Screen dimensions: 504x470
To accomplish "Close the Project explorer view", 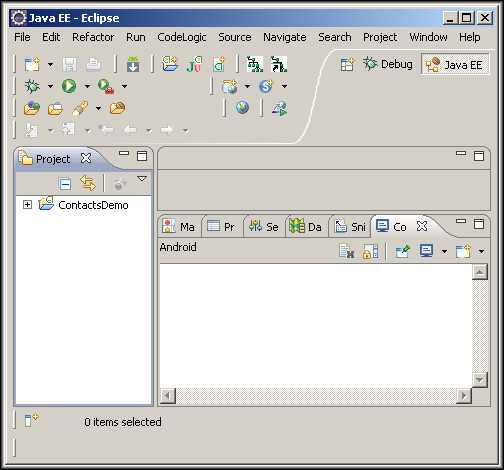I will pos(86,158).
